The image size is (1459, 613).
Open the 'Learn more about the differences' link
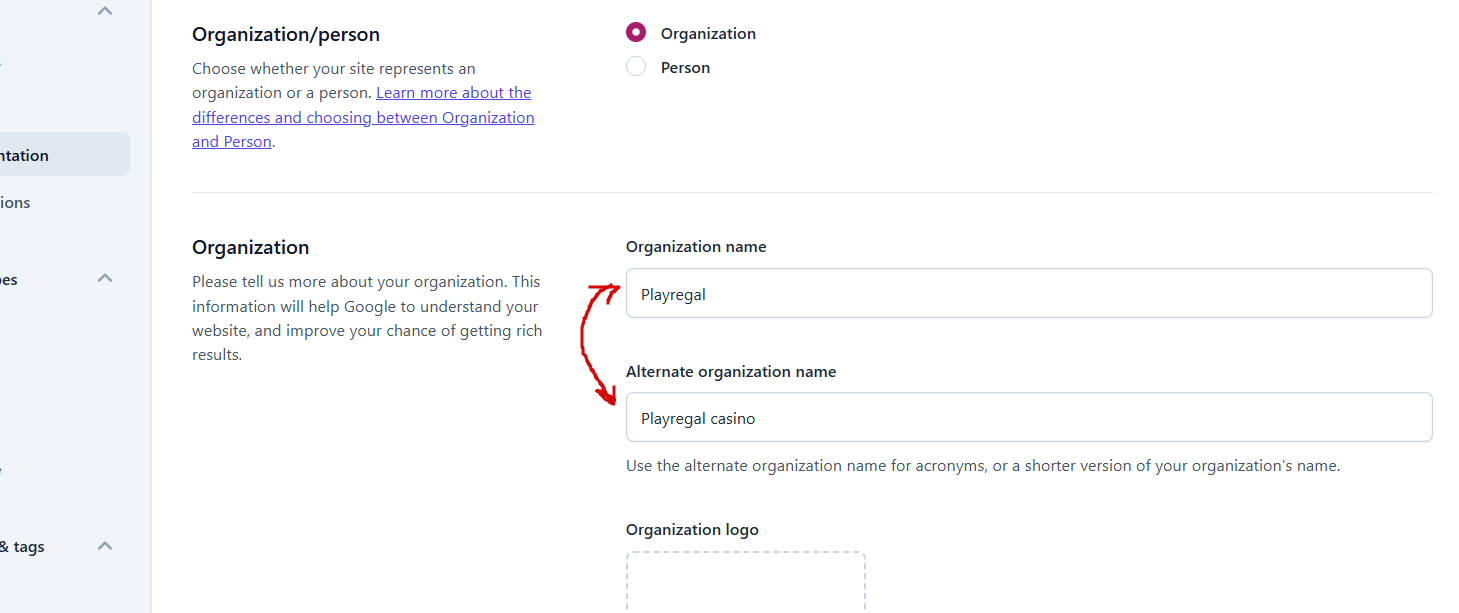pos(453,93)
